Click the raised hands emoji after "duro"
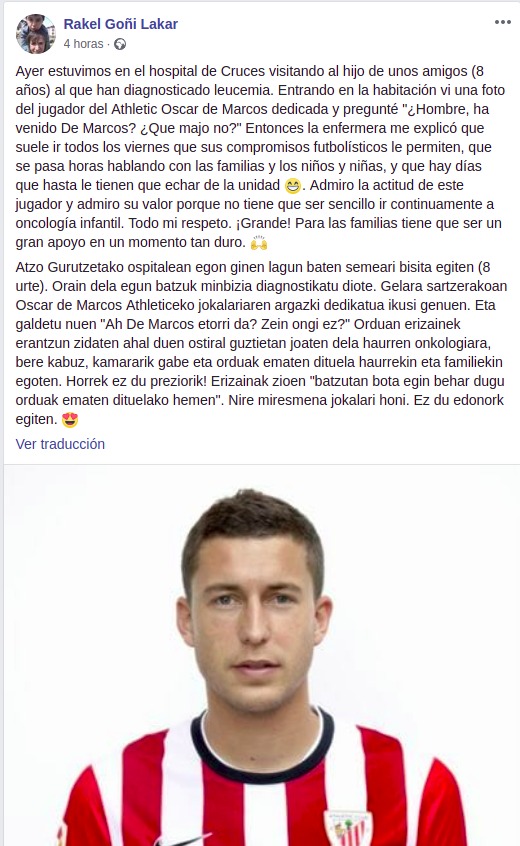The width and height of the screenshot is (520, 846). pyautogui.click(x=259, y=243)
